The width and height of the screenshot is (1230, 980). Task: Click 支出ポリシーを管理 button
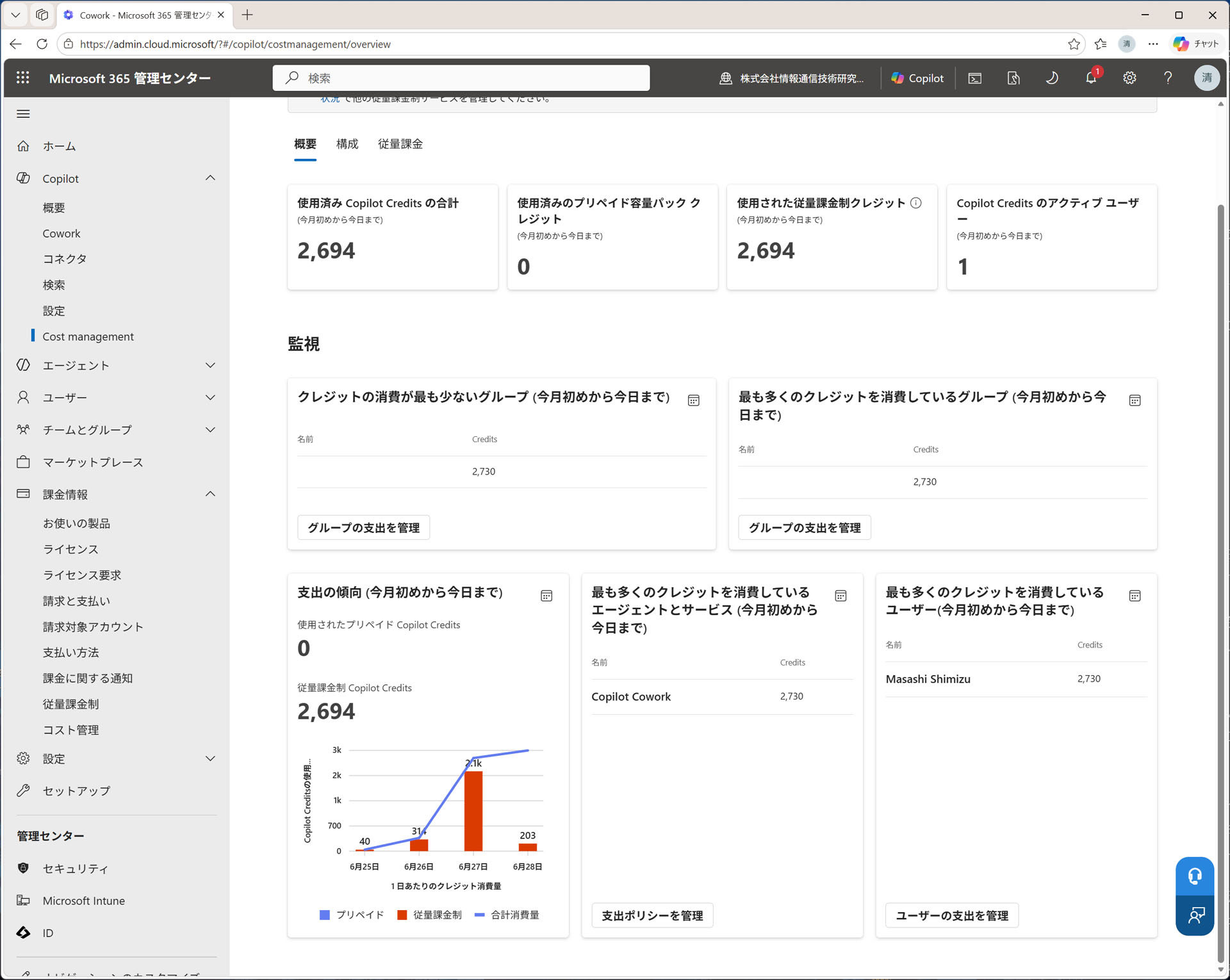click(652, 915)
